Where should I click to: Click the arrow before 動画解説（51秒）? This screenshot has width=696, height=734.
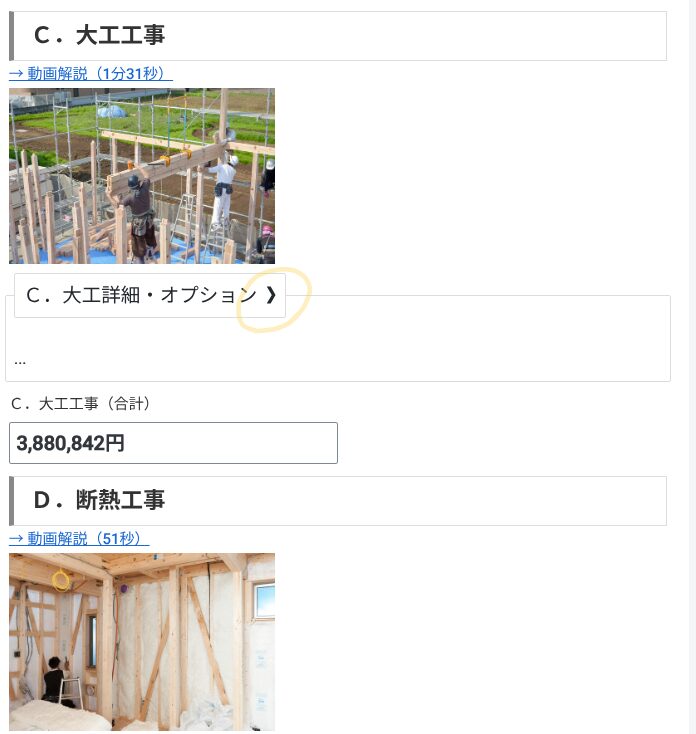16,539
